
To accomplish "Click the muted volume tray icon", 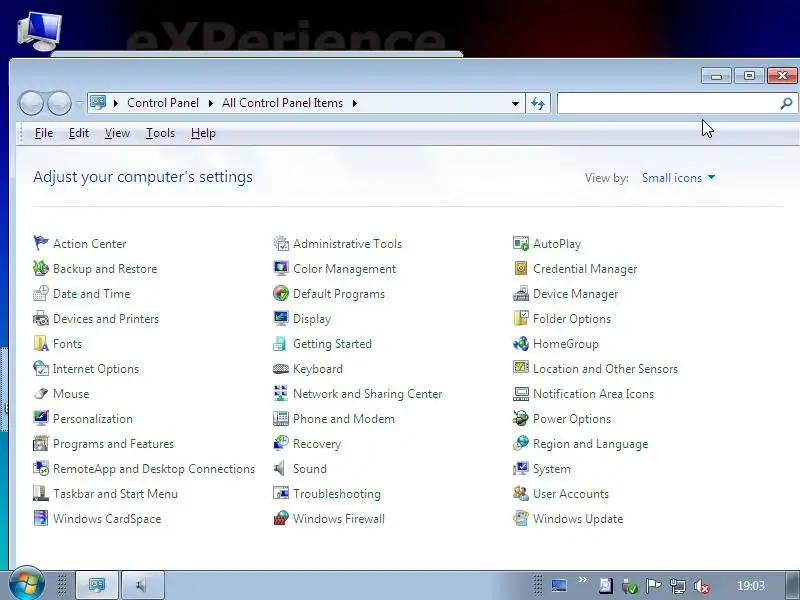I will point(702,586).
